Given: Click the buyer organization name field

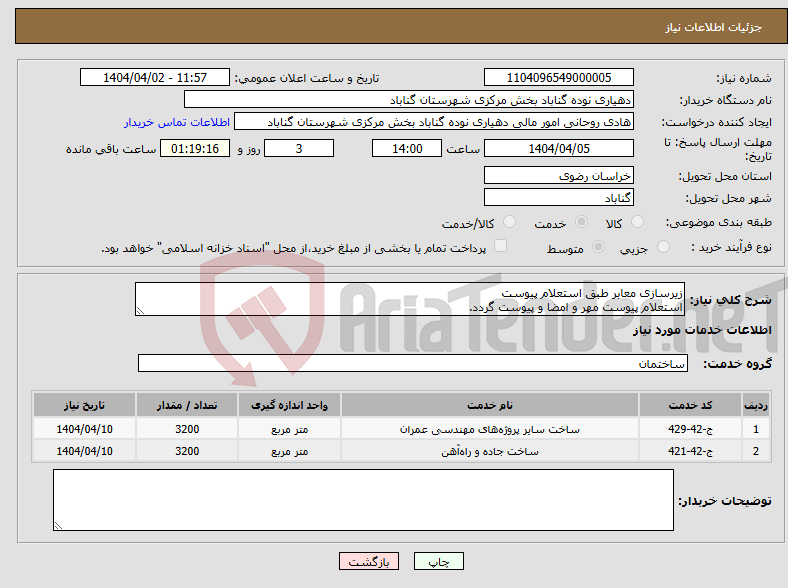Looking at the screenshot, I should 409,100.
